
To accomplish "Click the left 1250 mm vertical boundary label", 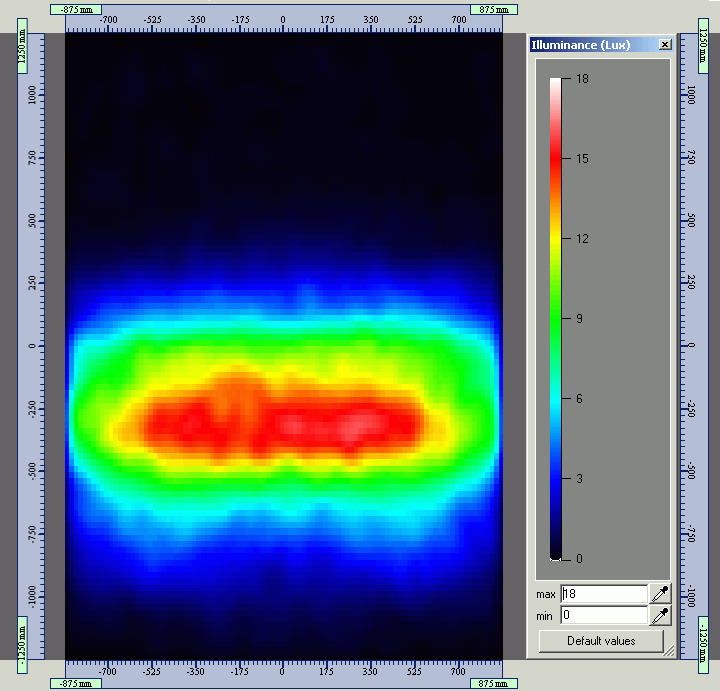I will tap(22, 46).
